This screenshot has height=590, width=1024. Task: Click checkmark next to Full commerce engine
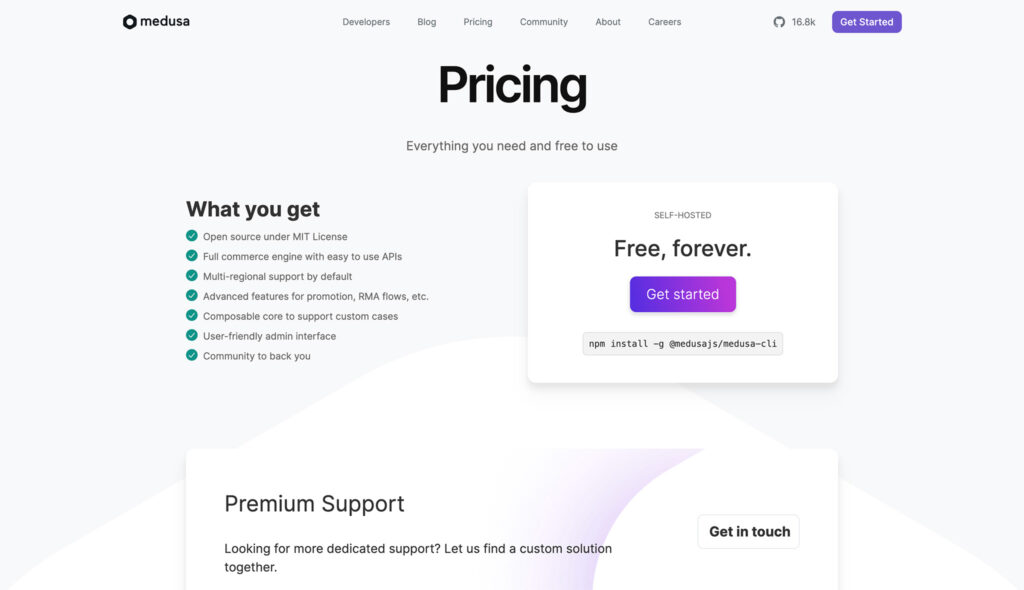click(x=192, y=256)
